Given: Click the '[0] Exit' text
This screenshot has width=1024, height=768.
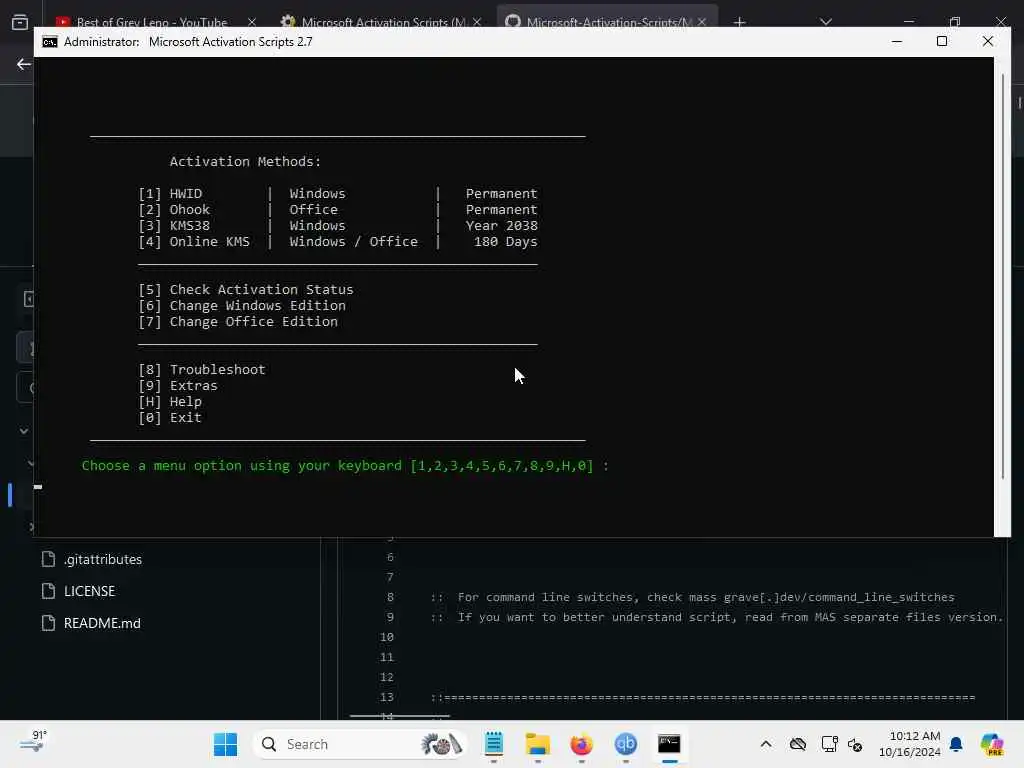Looking at the screenshot, I should pyautogui.click(x=170, y=417).
